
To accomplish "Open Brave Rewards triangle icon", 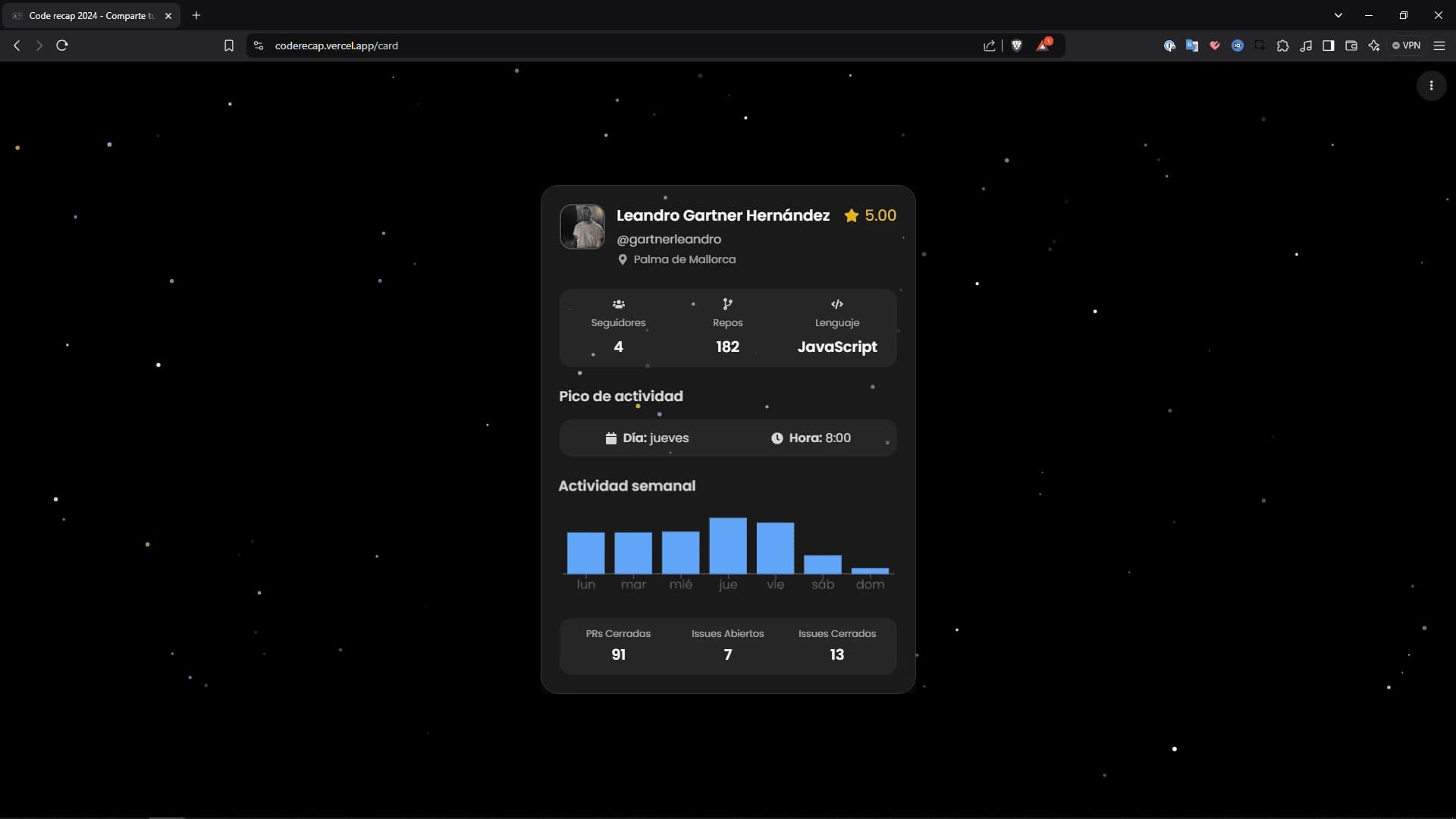I will [x=1043, y=45].
